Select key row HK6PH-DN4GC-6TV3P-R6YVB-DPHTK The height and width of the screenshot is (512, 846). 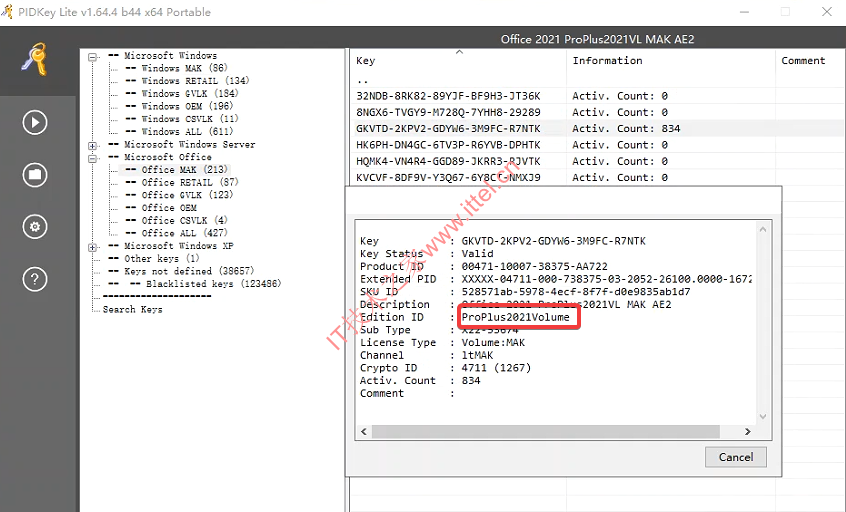click(448, 145)
